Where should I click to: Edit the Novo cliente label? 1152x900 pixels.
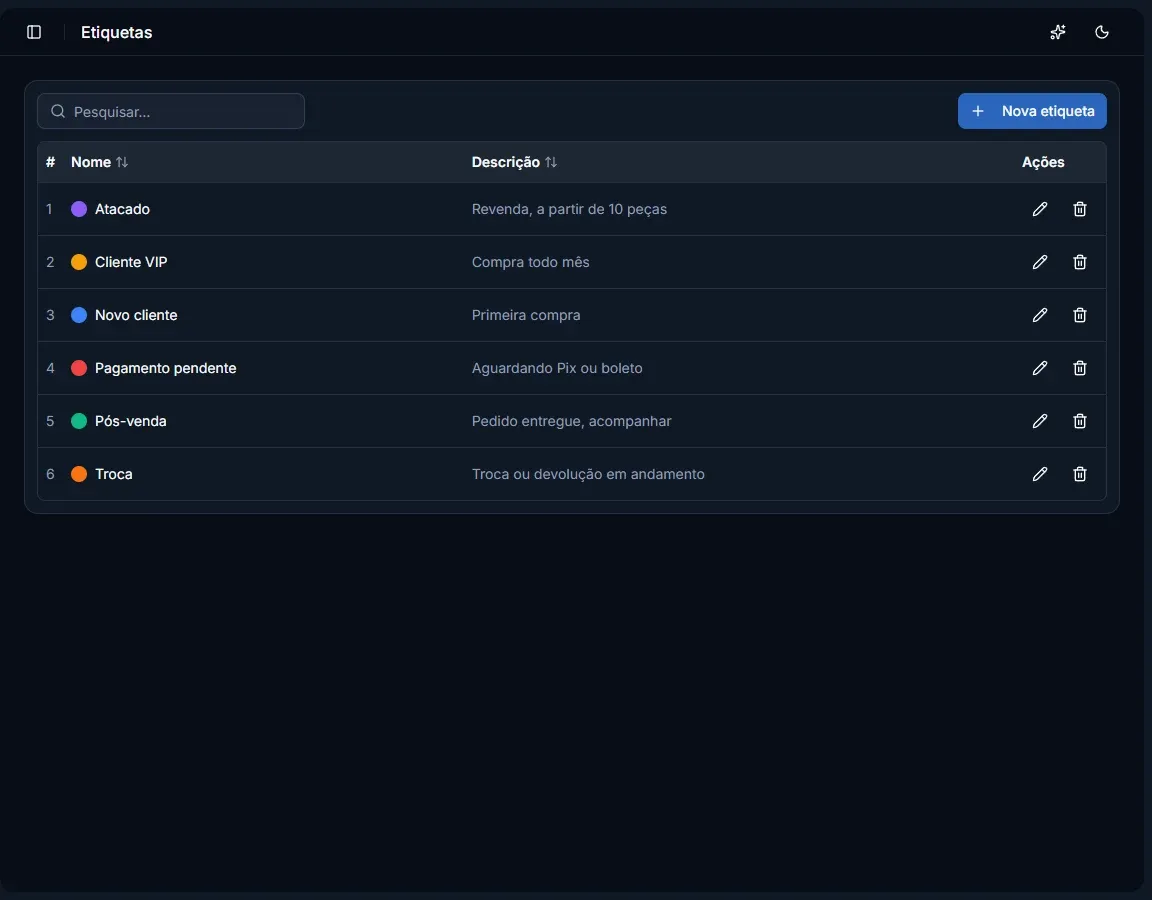1040,315
